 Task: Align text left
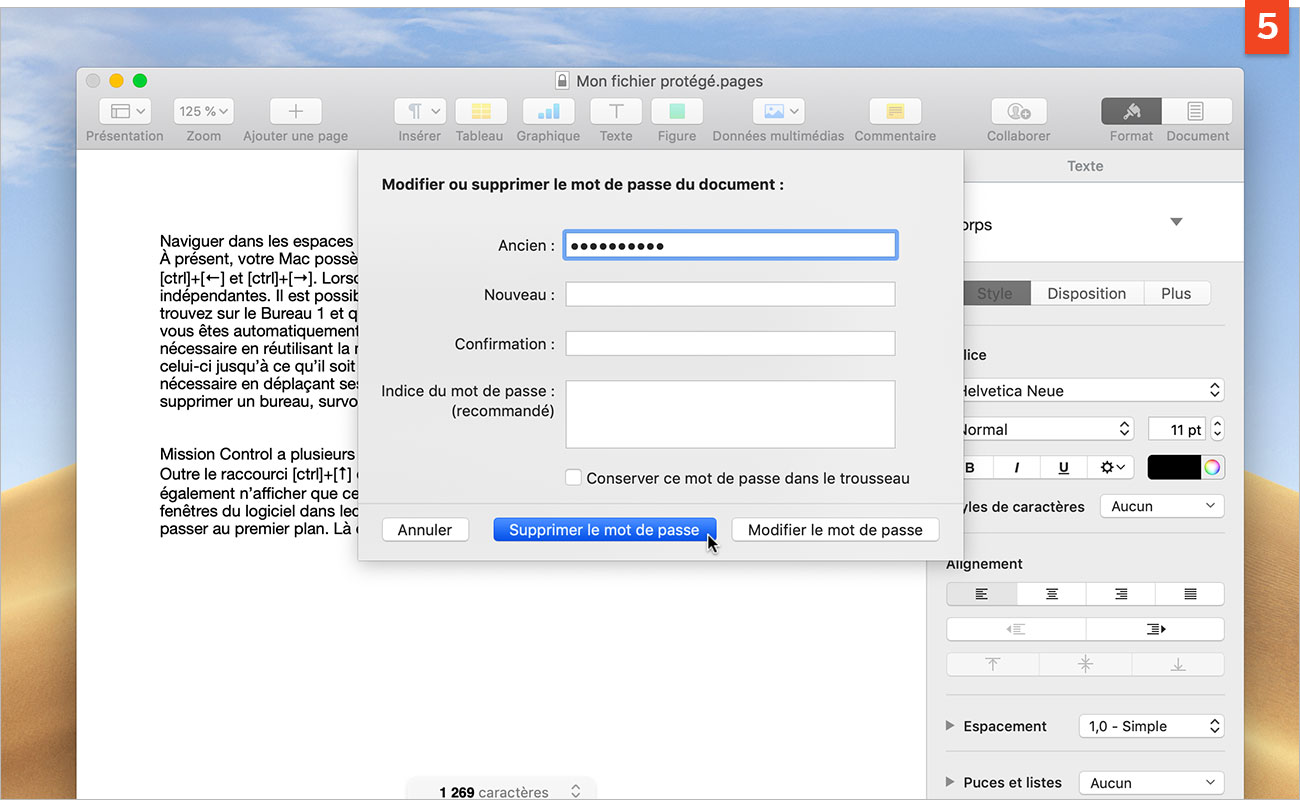click(982, 594)
